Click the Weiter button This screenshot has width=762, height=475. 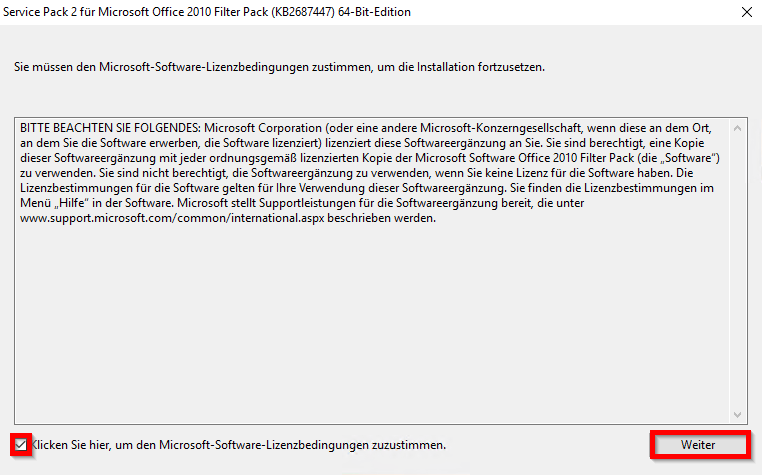coord(698,444)
